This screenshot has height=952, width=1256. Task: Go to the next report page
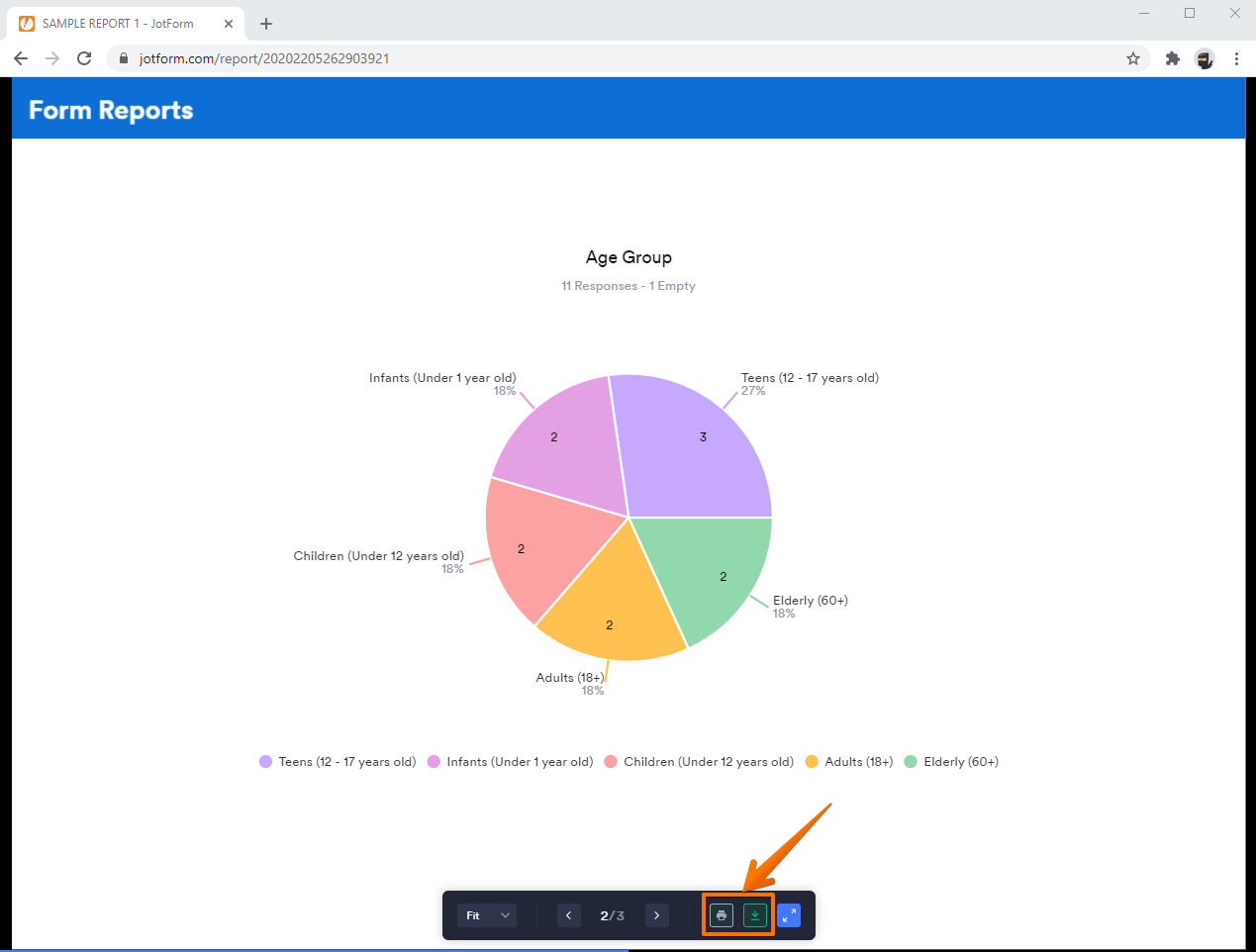(656, 914)
